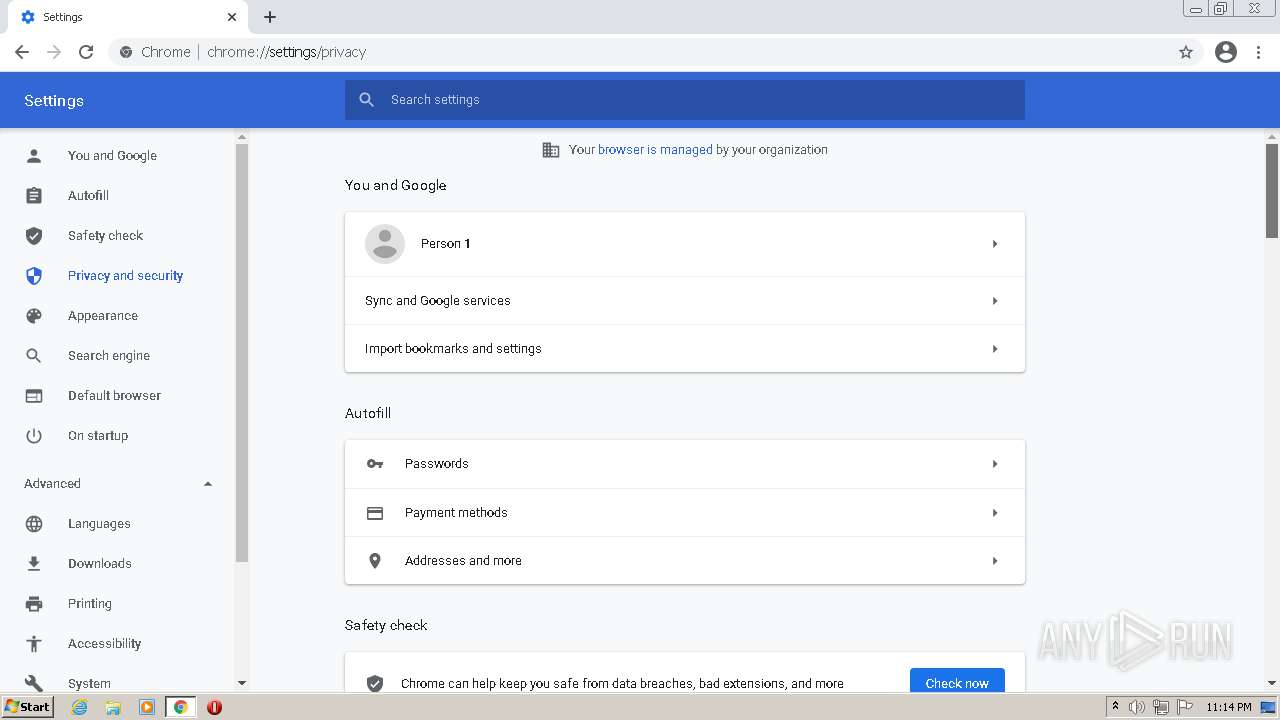Open the profile avatar menu in the toolbar
The image size is (1280, 720).
point(1226,52)
